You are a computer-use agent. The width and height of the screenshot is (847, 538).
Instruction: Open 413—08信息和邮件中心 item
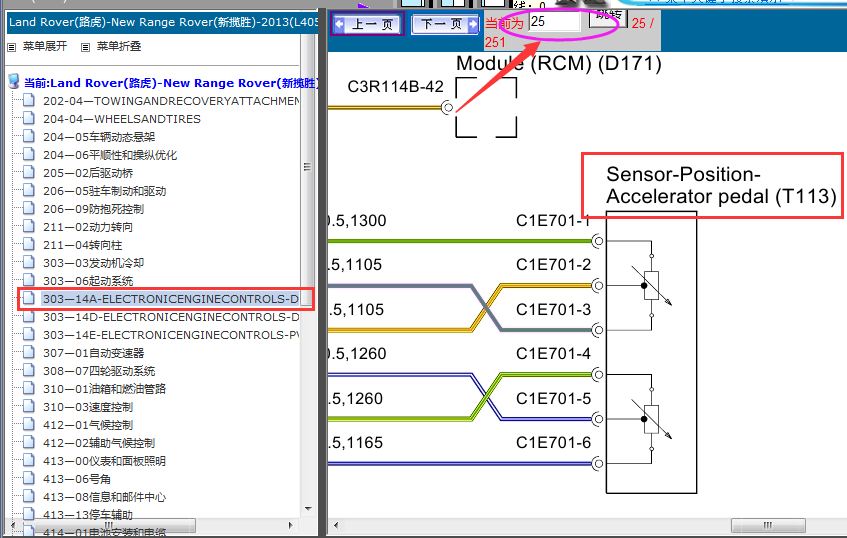tap(104, 497)
